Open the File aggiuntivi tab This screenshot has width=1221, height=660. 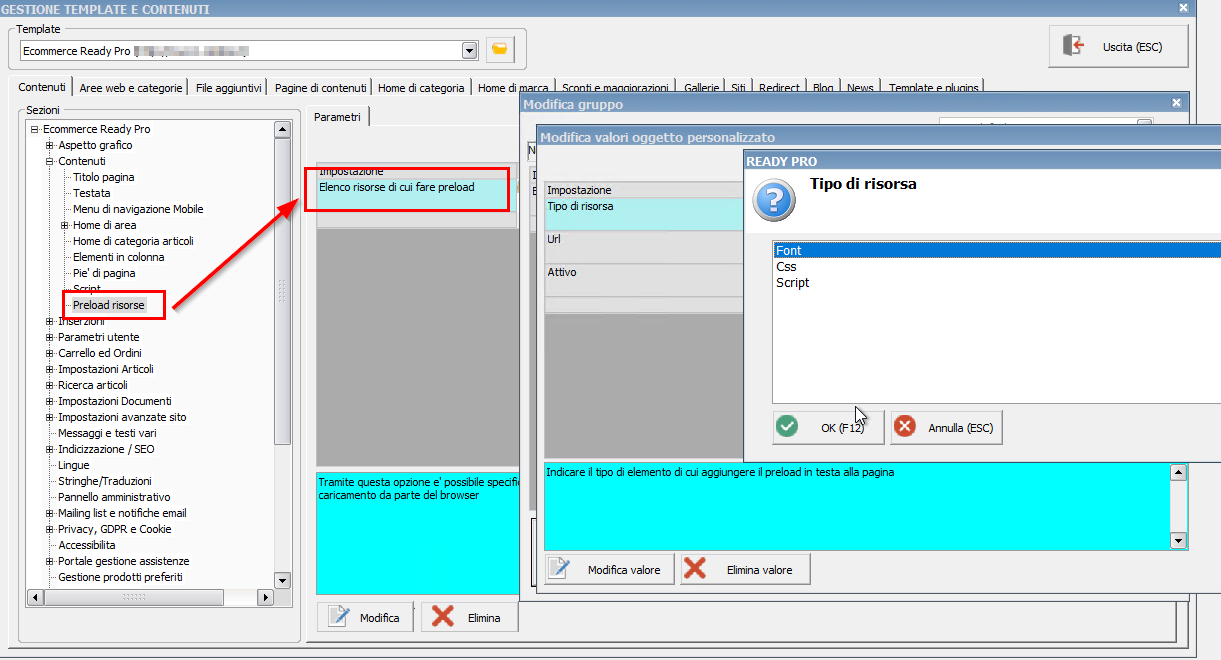pyautogui.click(x=229, y=88)
